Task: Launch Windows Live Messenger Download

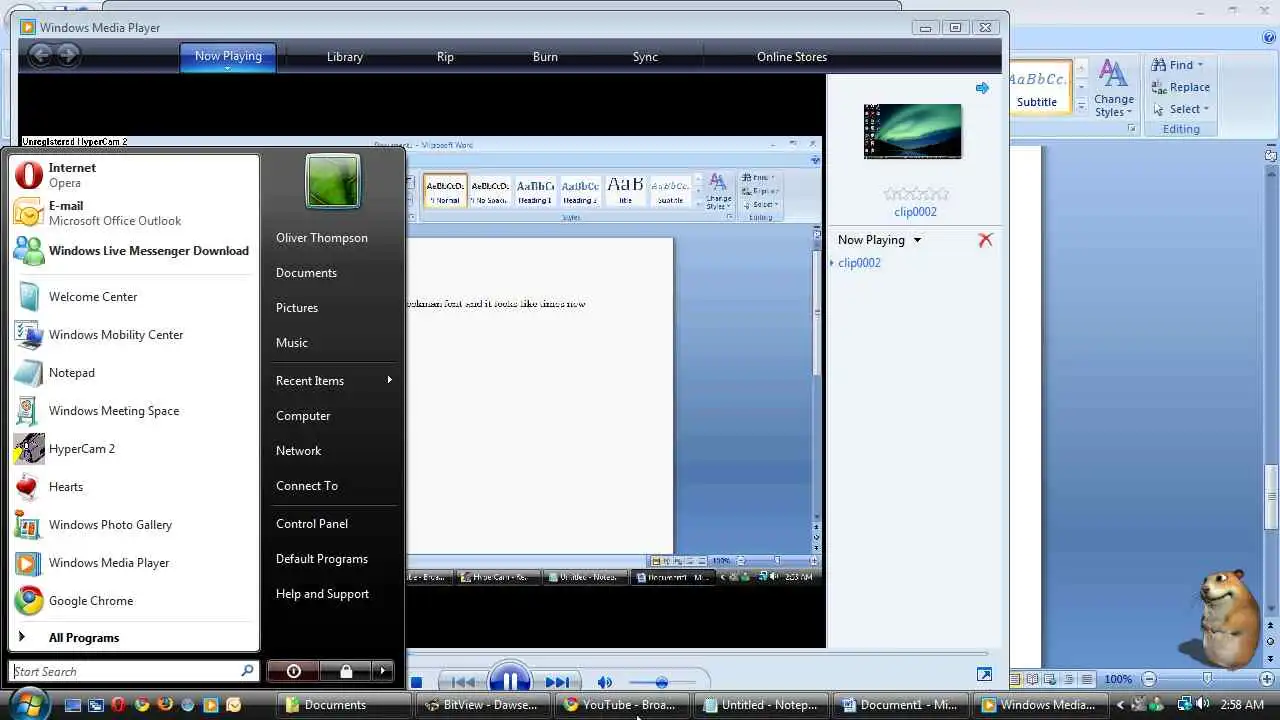Action: click(x=134, y=251)
